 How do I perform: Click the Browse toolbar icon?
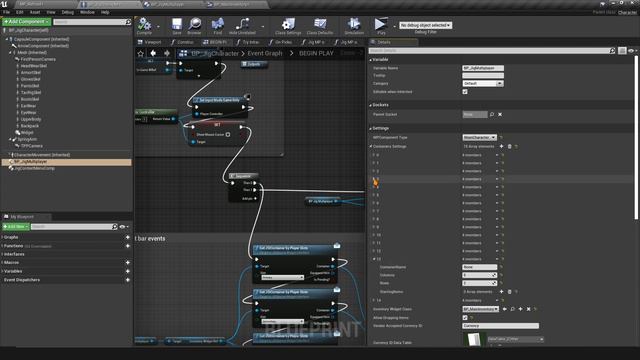click(x=194, y=25)
